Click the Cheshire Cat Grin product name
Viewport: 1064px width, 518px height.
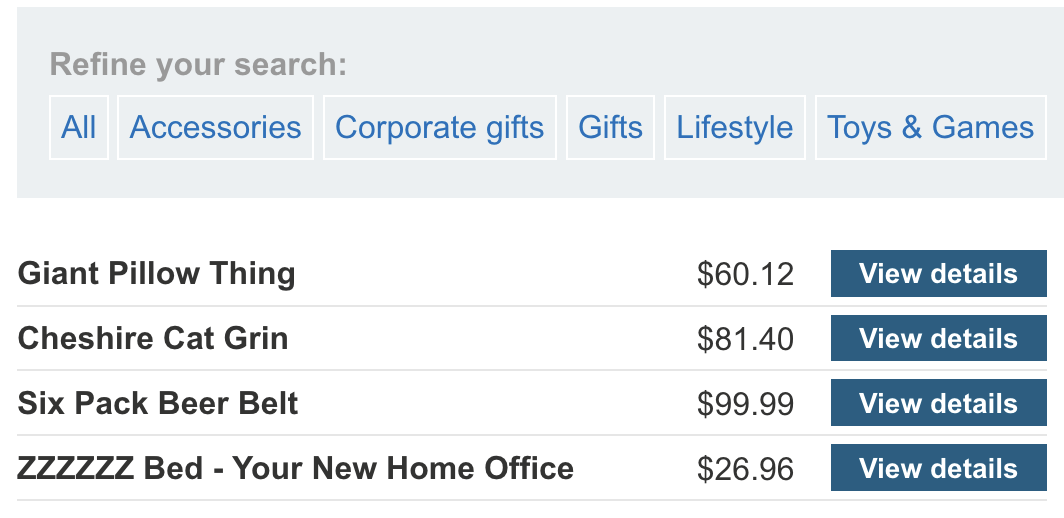click(153, 339)
